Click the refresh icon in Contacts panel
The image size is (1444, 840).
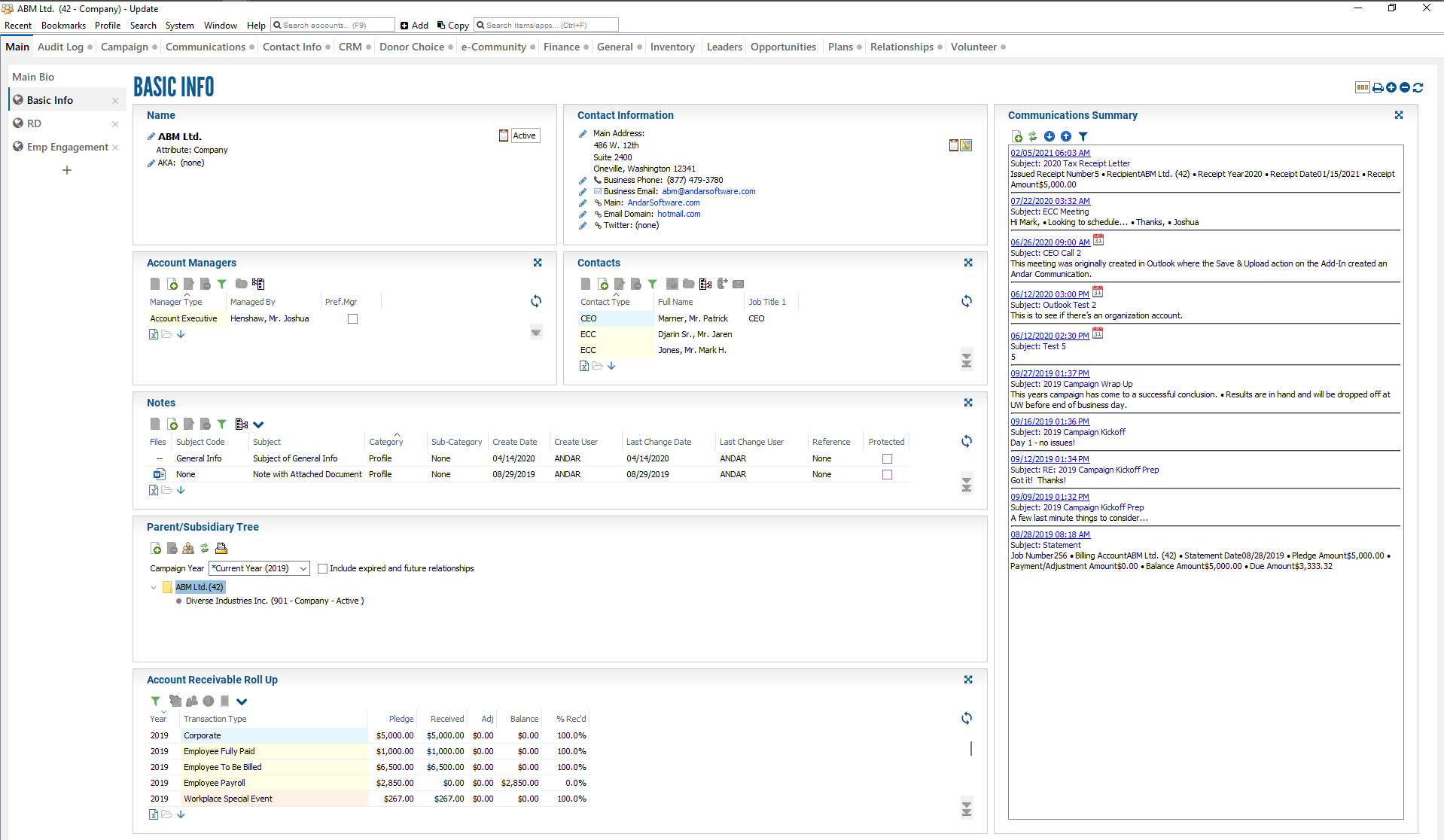[967, 301]
